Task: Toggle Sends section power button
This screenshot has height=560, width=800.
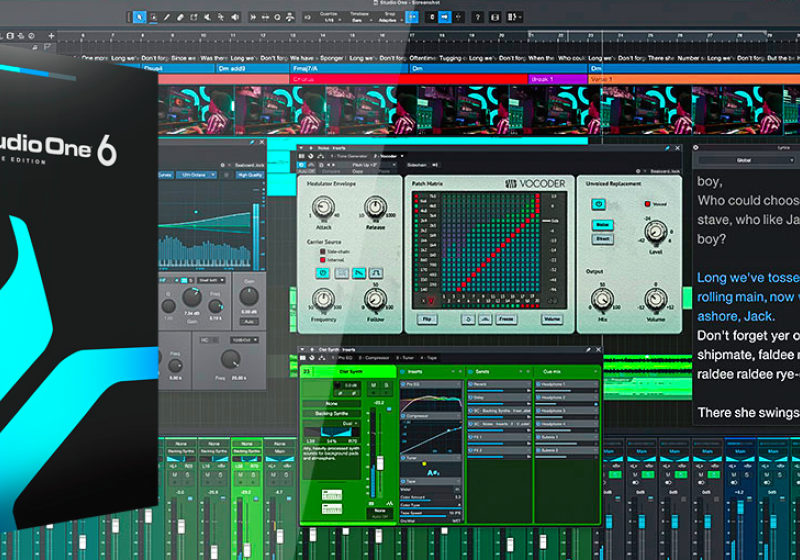Action: (471, 372)
